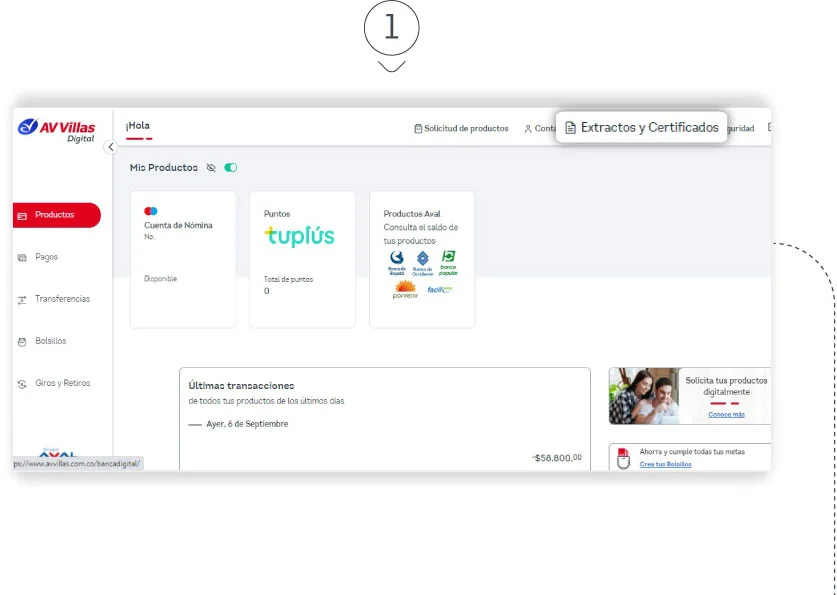Click the piggy bank savings icon

coord(623,459)
